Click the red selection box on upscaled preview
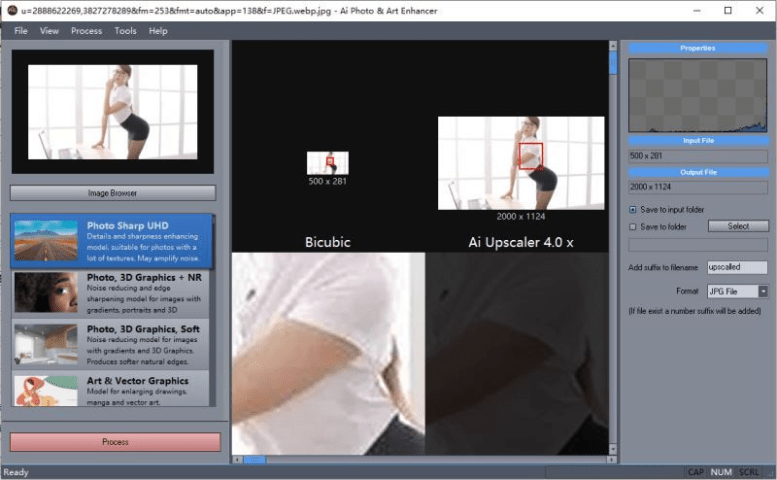The width and height of the screenshot is (777, 480). point(530,154)
